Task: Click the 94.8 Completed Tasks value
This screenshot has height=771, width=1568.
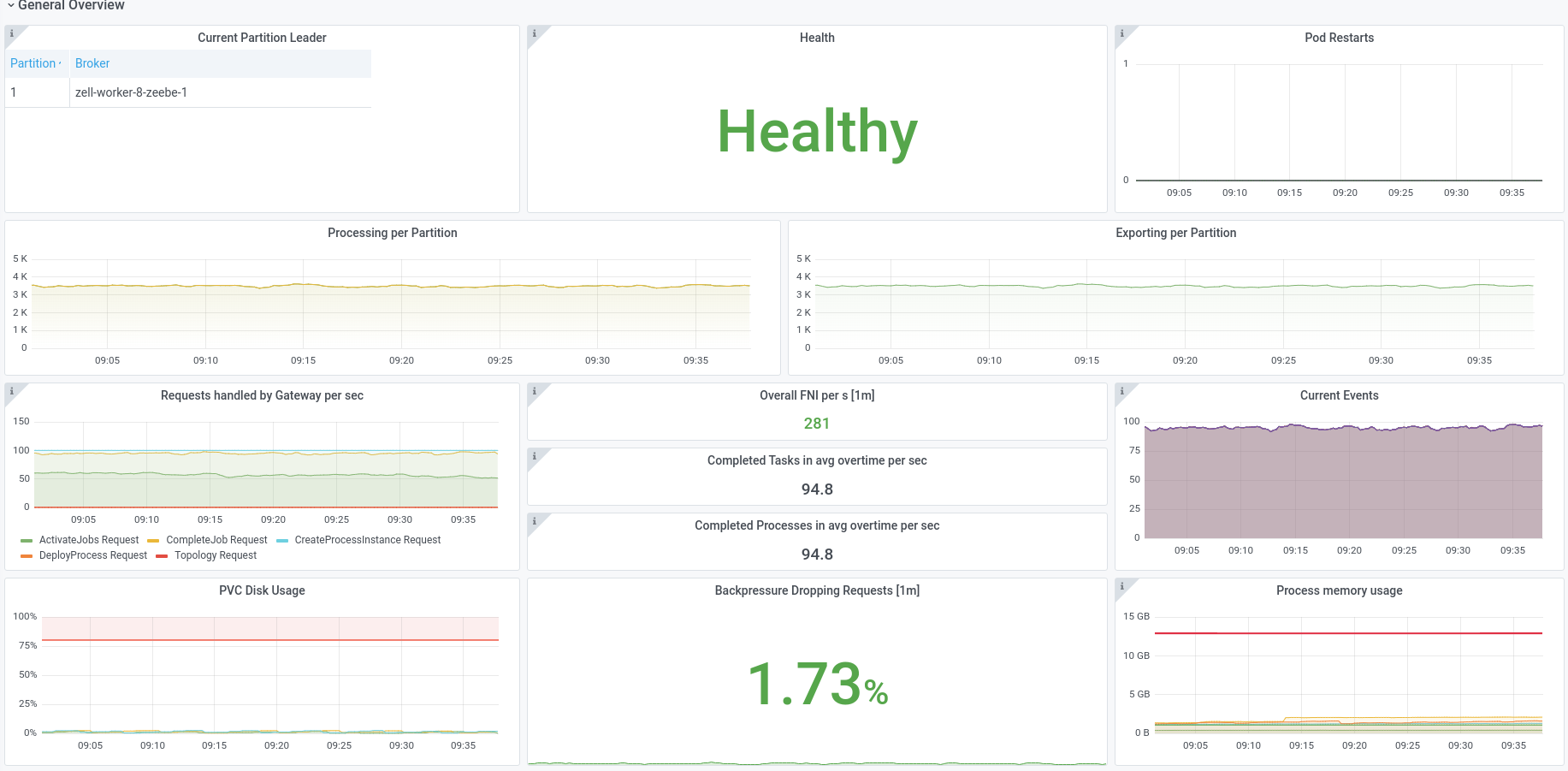Action: (x=817, y=489)
